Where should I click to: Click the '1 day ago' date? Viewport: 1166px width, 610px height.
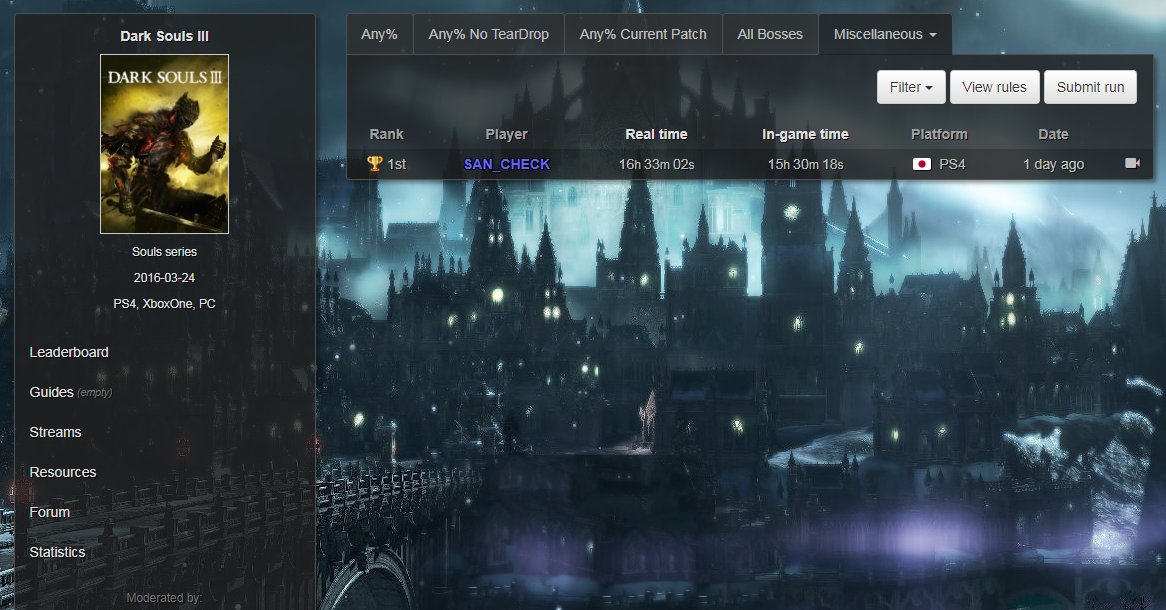[1053, 164]
